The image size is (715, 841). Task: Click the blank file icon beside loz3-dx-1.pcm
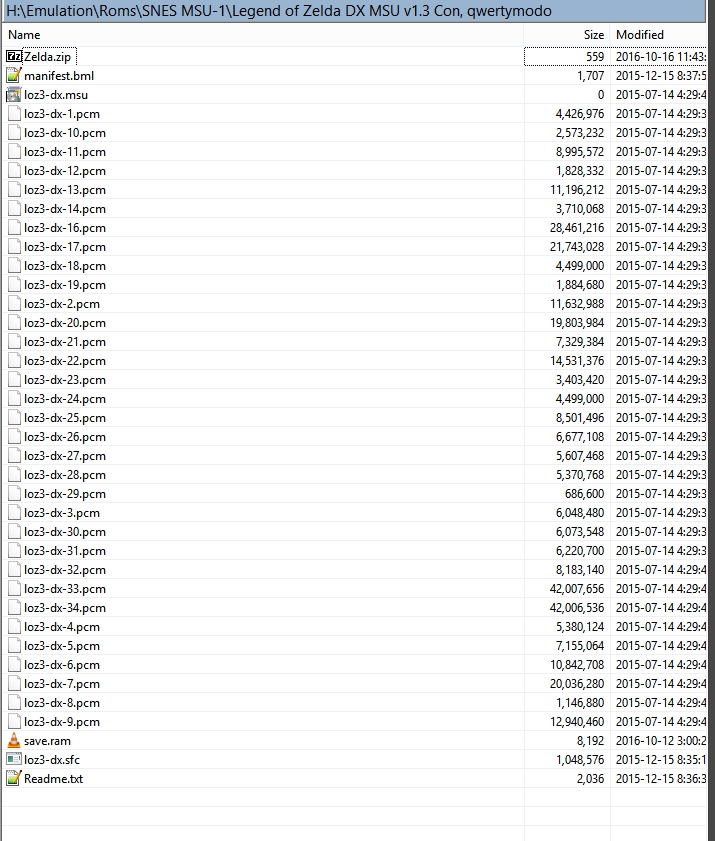point(14,114)
